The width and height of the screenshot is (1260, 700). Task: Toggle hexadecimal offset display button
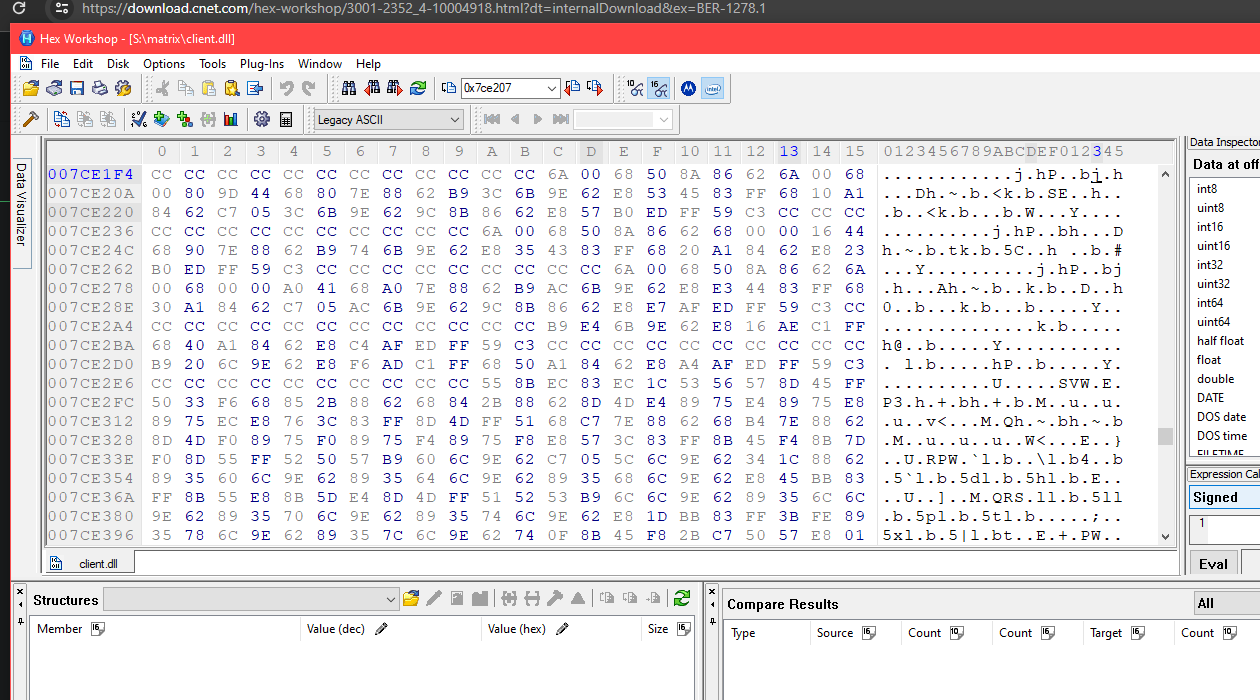pyautogui.click(x=659, y=88)
